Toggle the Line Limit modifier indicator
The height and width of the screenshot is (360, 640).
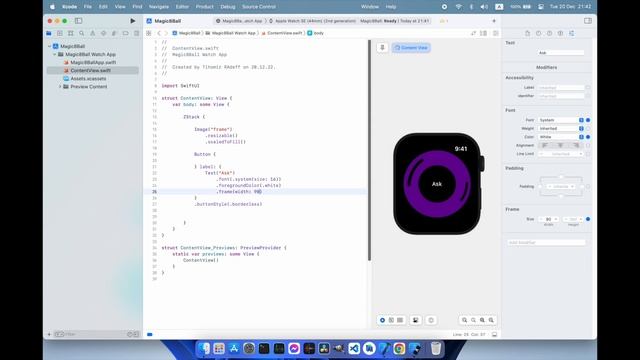[588, 154]
